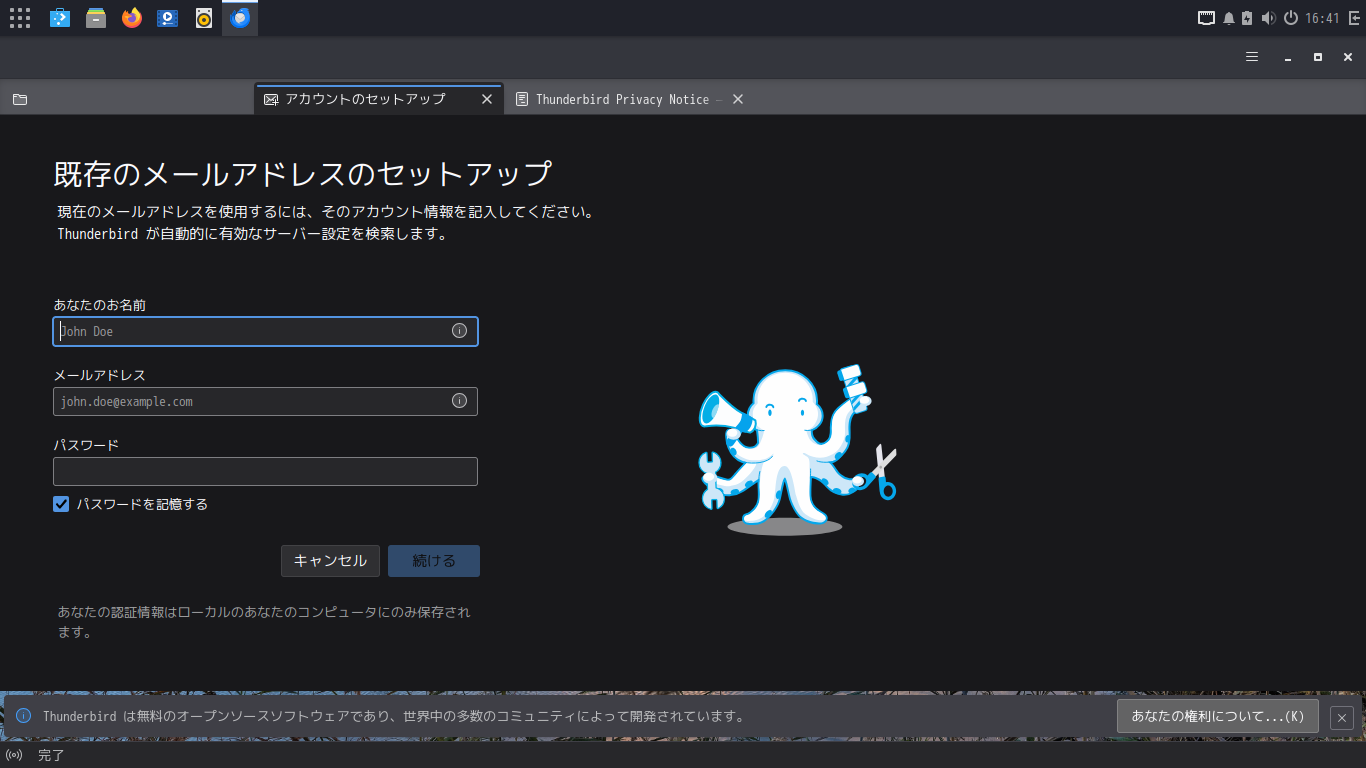Check the battery charging indicator
This screenshot has height=768, width=1366.
[x=1247, y=18]
